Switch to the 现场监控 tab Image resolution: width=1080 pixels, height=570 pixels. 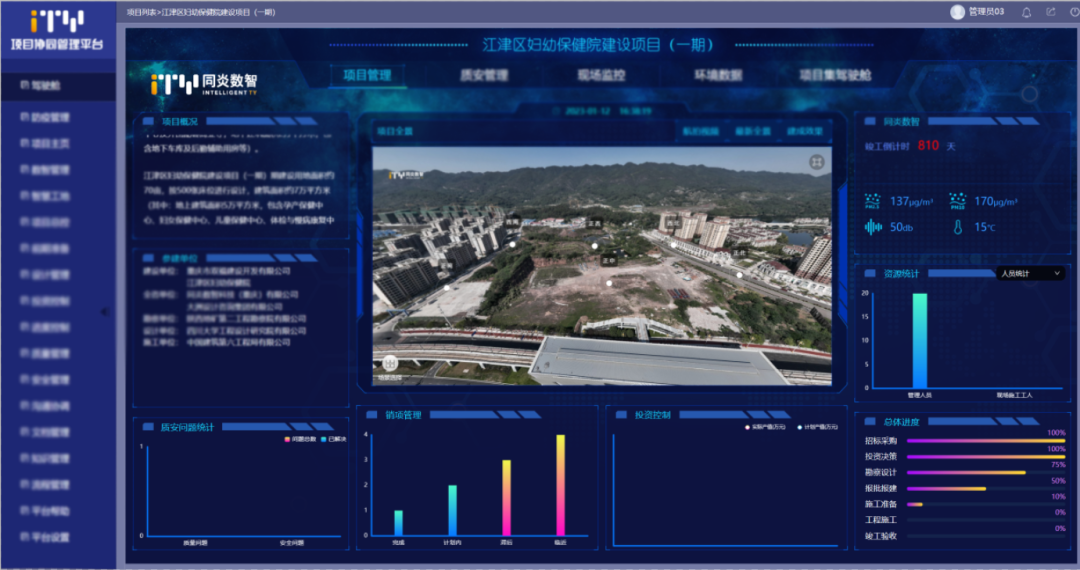tap(601, 75)
